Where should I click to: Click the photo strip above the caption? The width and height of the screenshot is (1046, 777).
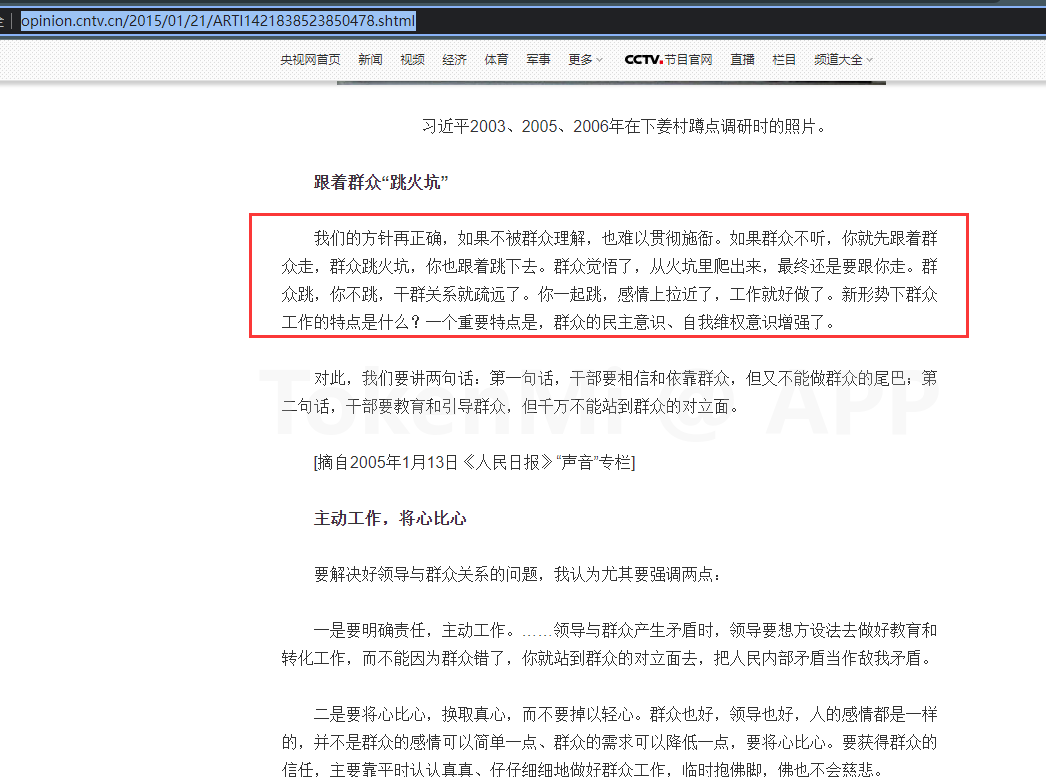coord(610,82)
